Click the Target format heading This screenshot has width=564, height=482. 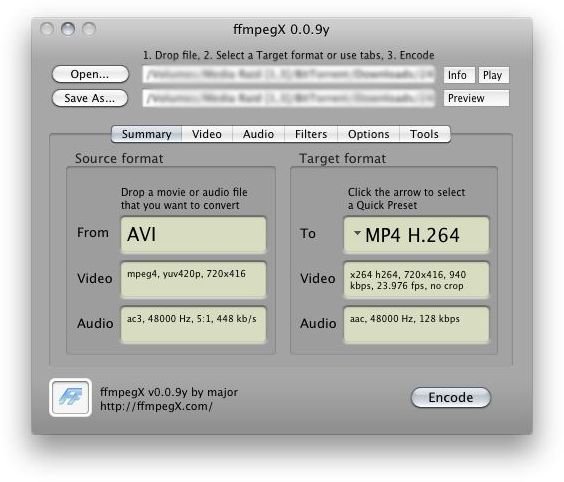tap(343, 158)
